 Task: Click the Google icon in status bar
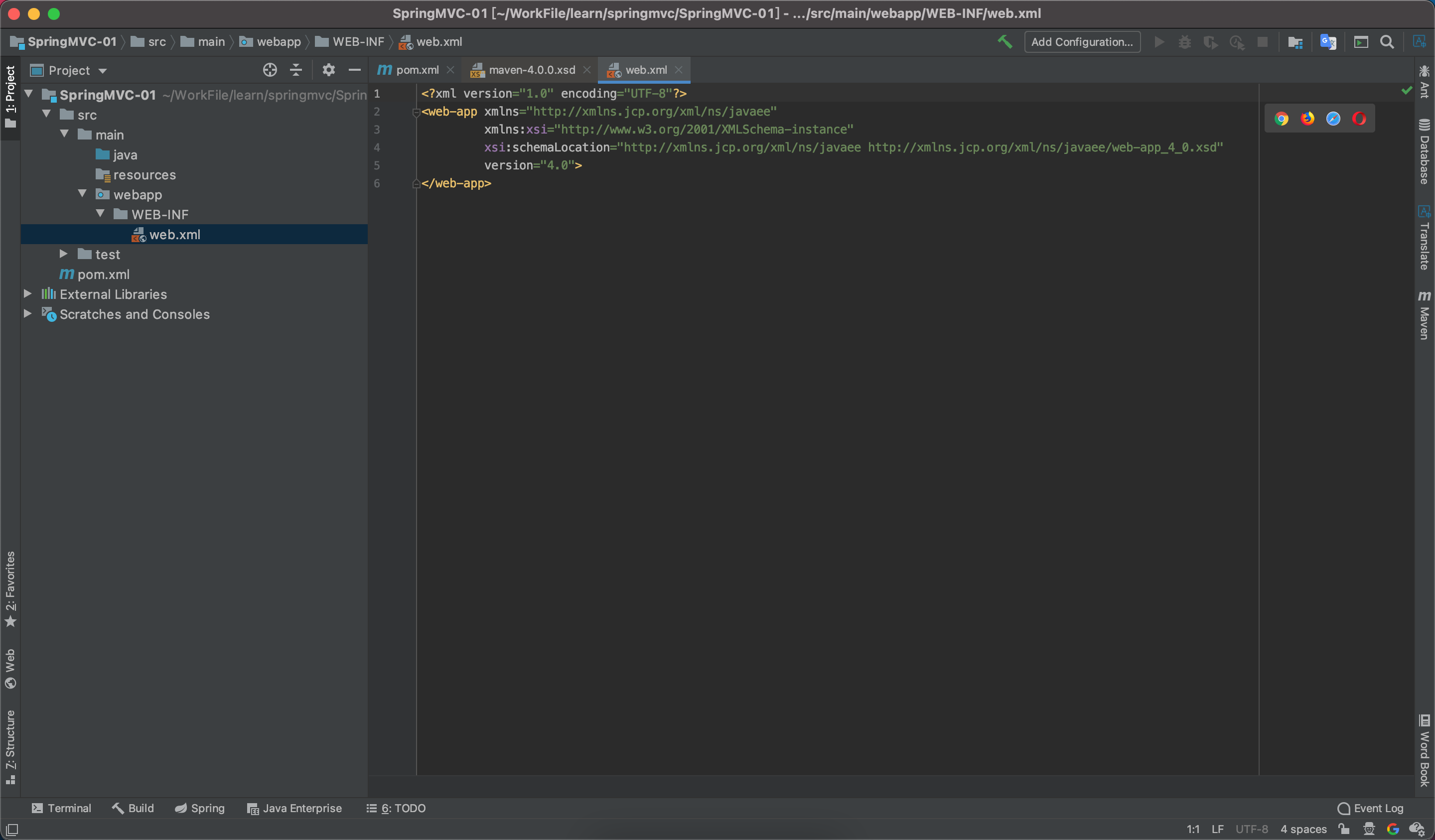coord(1393,829)
